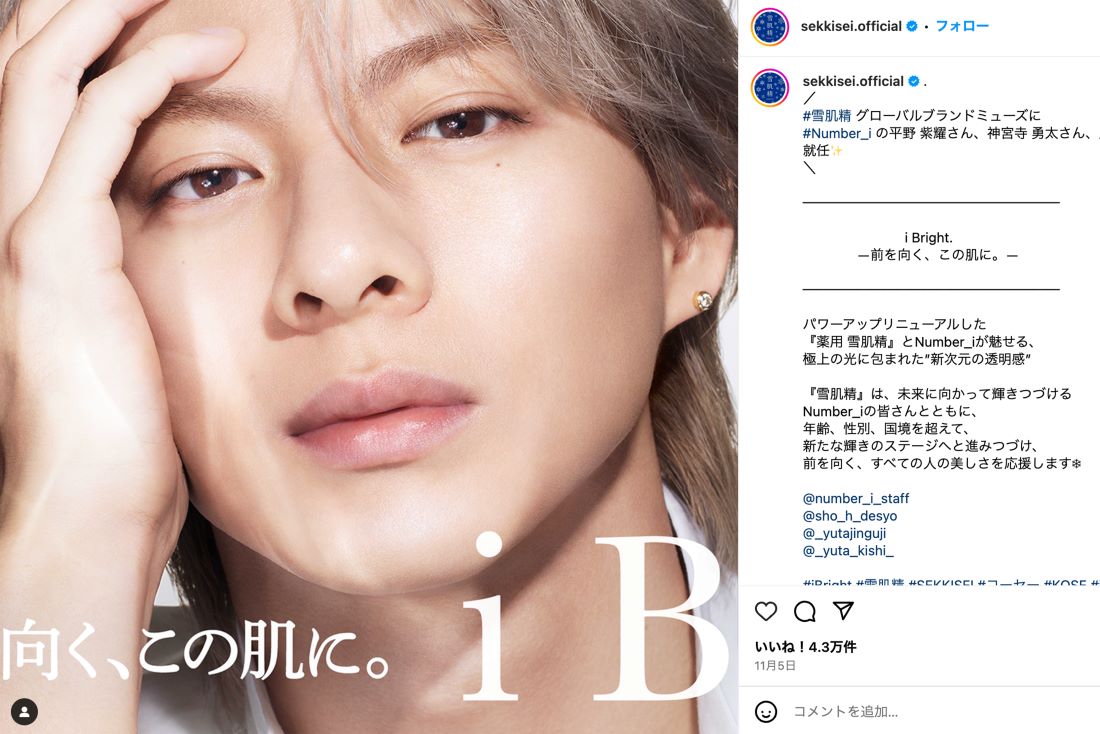Screen dimensions: 1100x734
Task: Visit @number_i_staff profile mention
Action: click(x=856, y=498)
